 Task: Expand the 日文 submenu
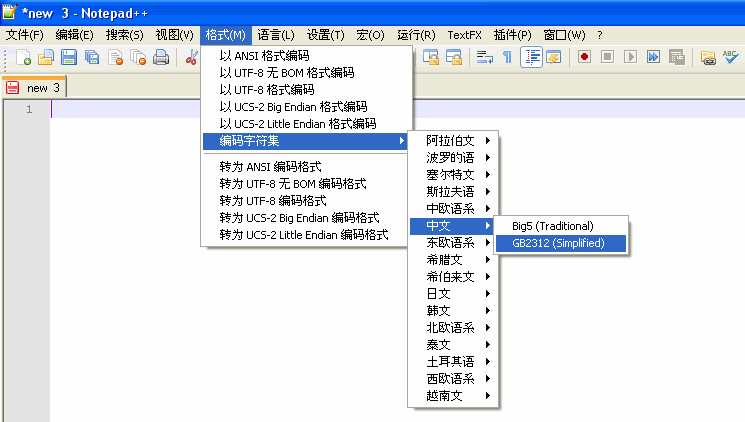tap(453, 294)
